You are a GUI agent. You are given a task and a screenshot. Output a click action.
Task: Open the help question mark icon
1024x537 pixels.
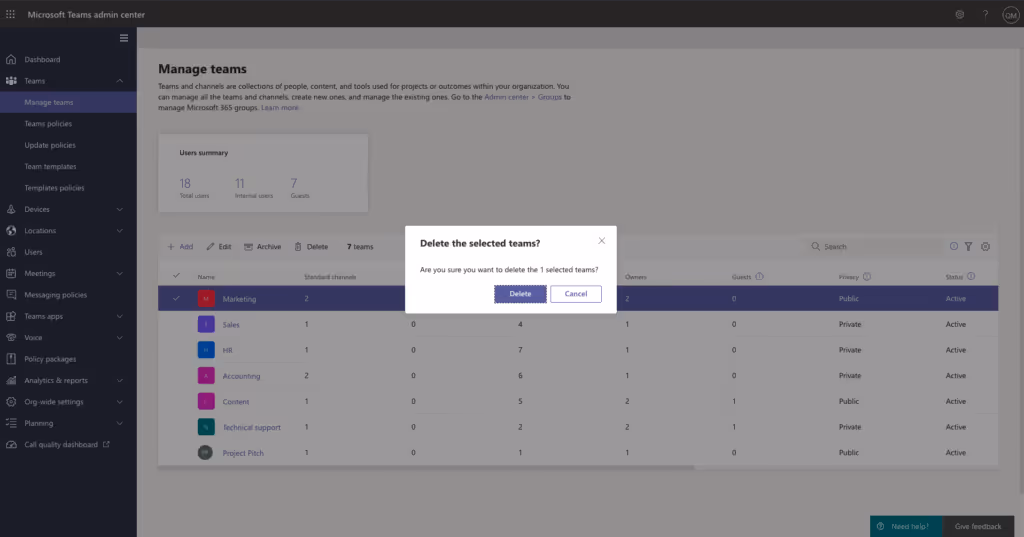(985, 14)
